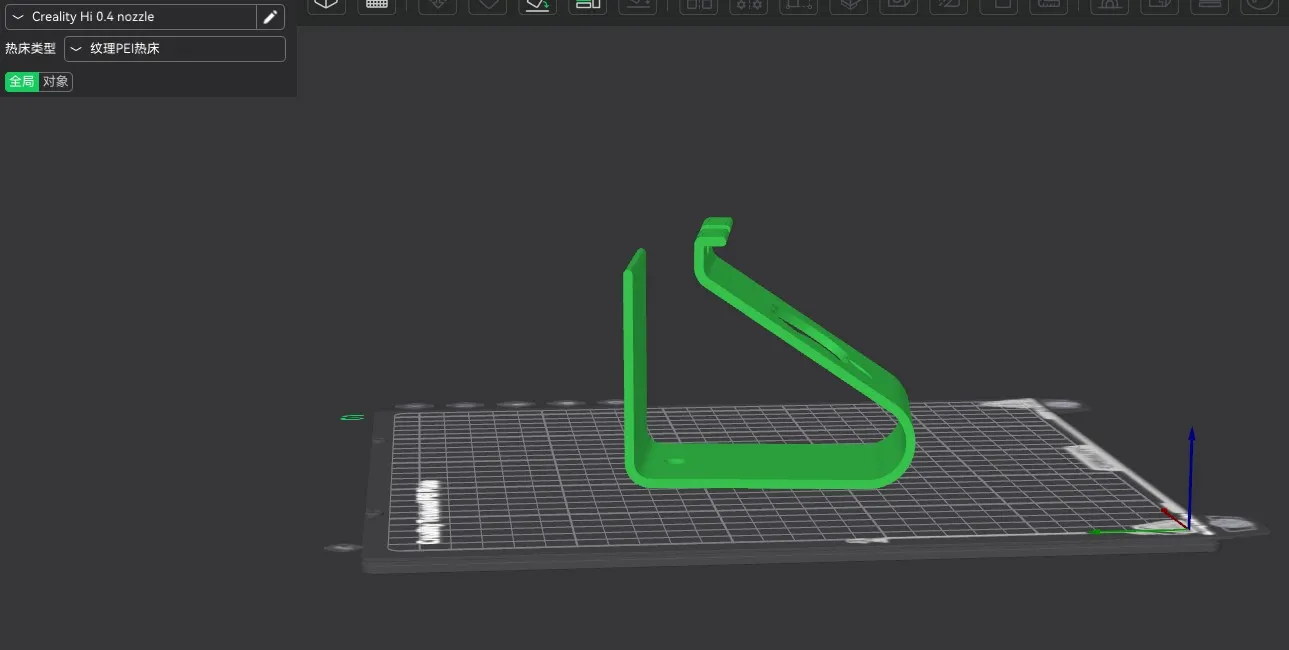
Task: Click the two-gears icon in the top toolbar
Action: (748, 5)
